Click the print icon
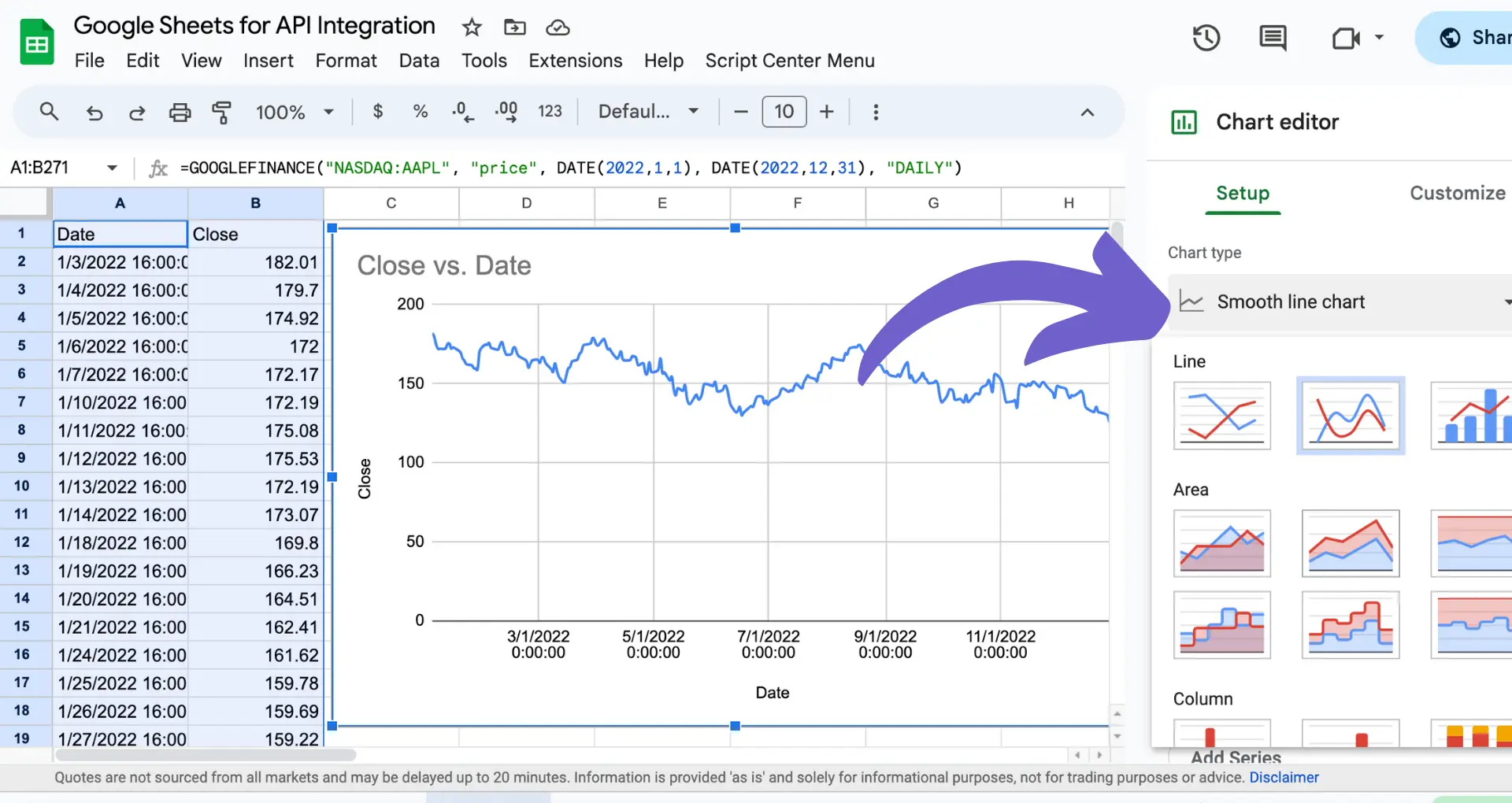This screenshot has height=803, width=1512. [180, 113]
